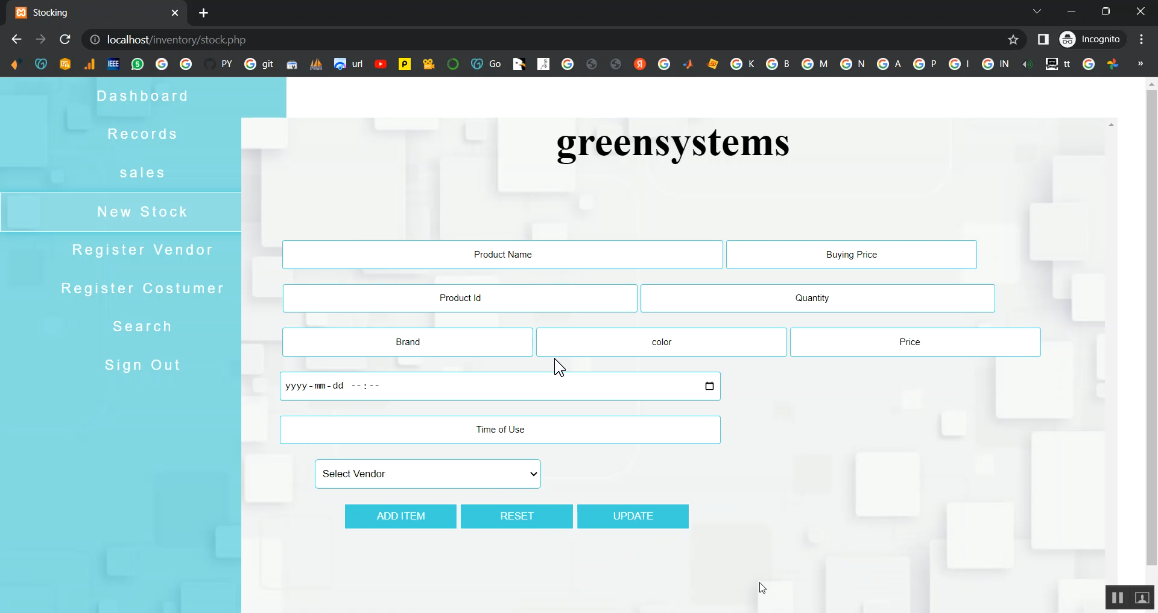1158x613 pixels.
Task: Go to Dashboard in sidebar
Action: (x=143, y=96)
